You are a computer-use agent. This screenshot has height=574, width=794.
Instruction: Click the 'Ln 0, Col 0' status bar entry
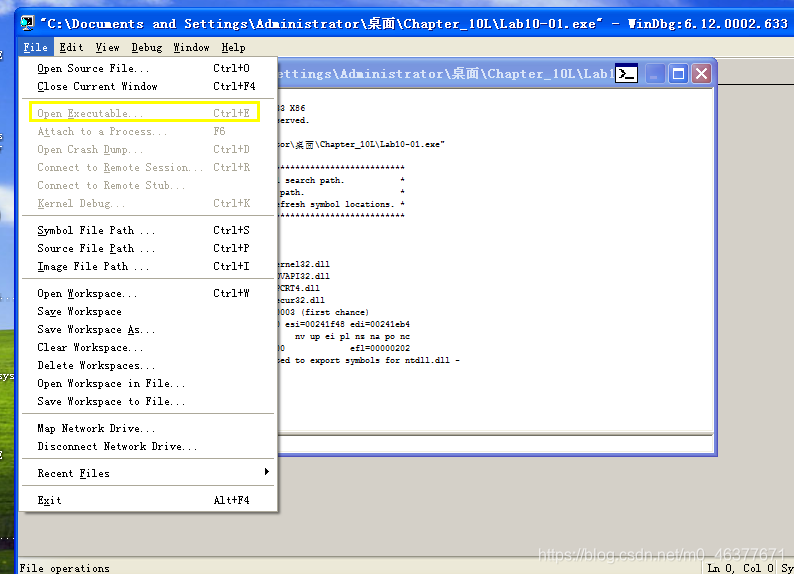tap(740, 568)
